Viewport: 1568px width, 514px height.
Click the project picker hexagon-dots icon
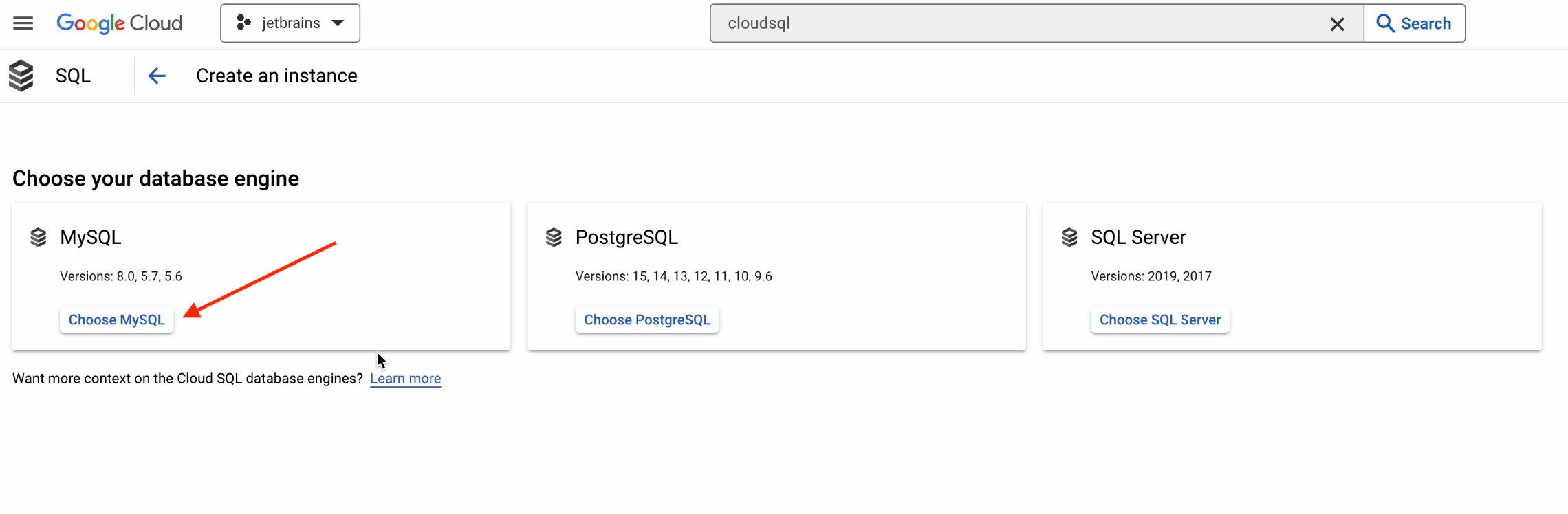coord(243,23)
